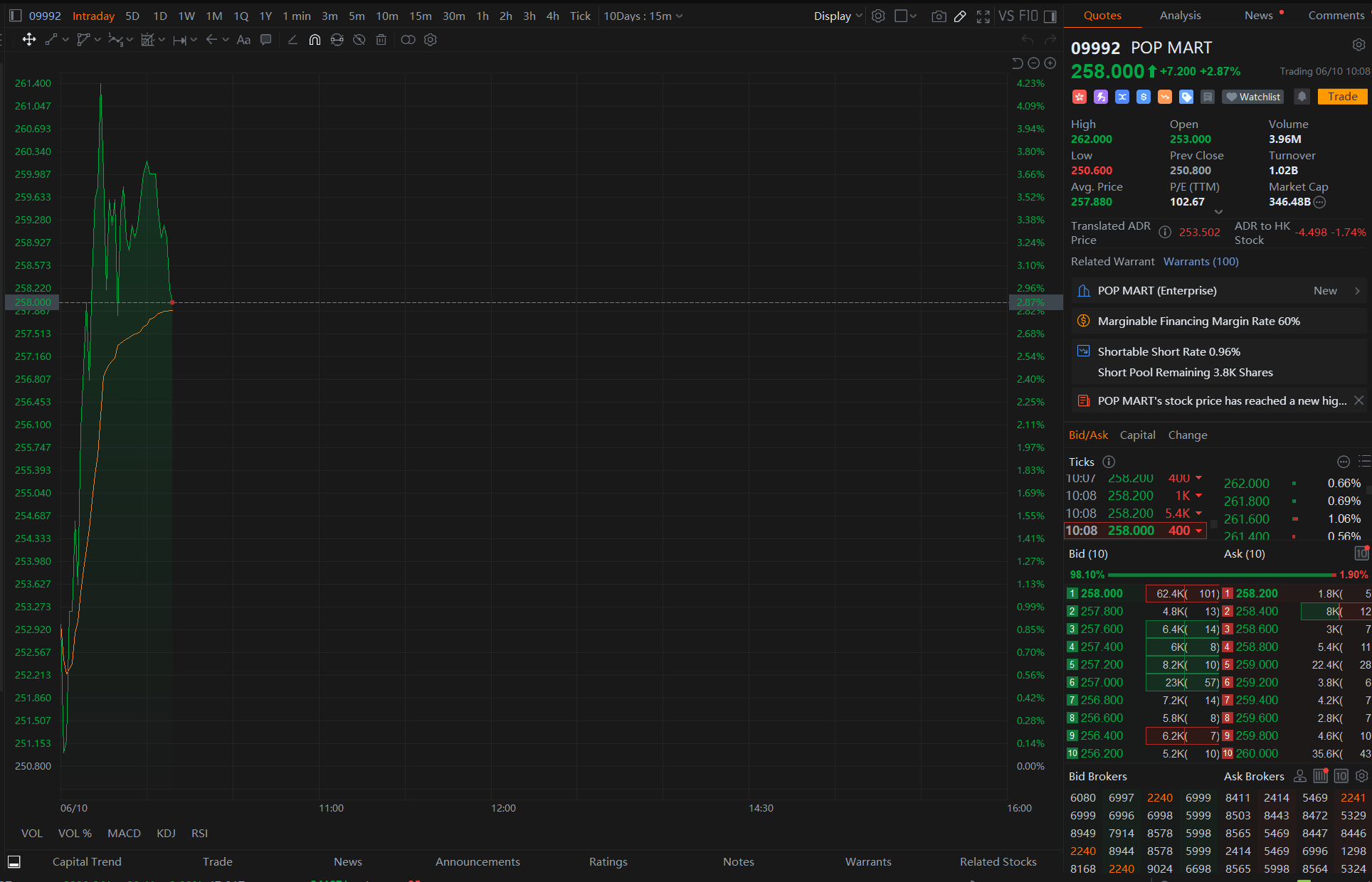Delete drawings using trash icon

click(x=381, y=40)
